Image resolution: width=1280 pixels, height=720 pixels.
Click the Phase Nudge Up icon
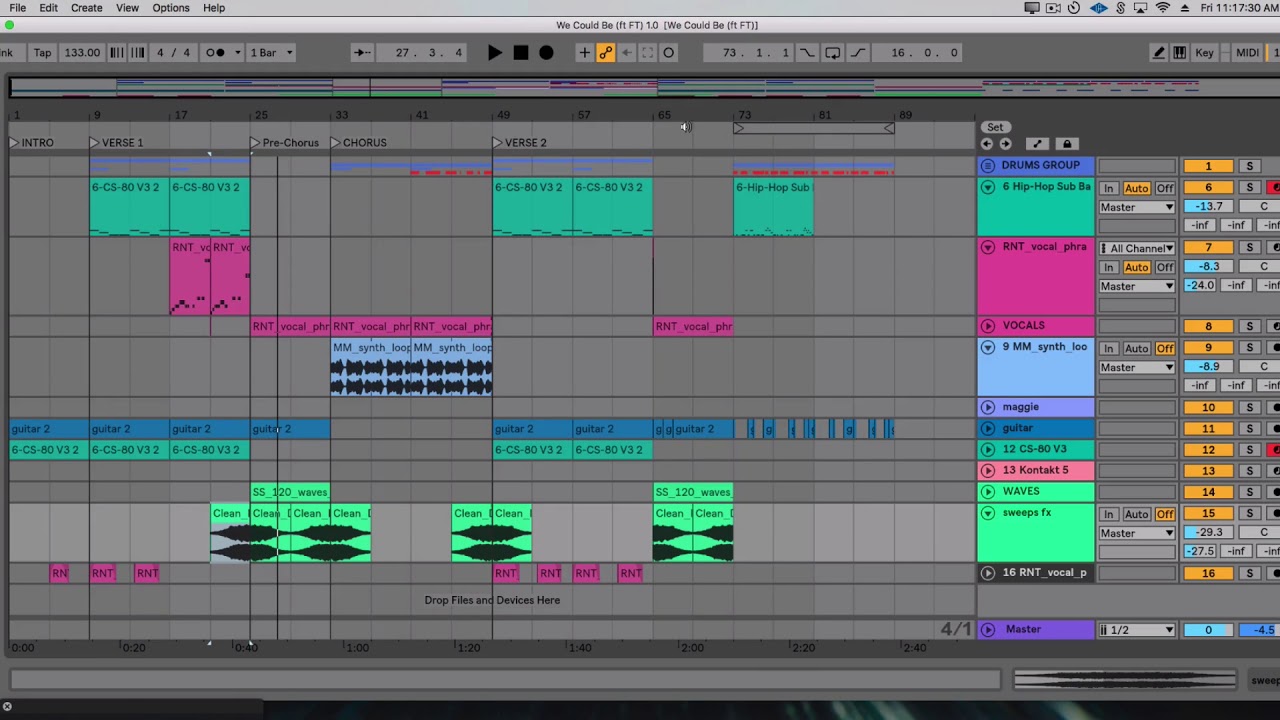pos(137,53)
